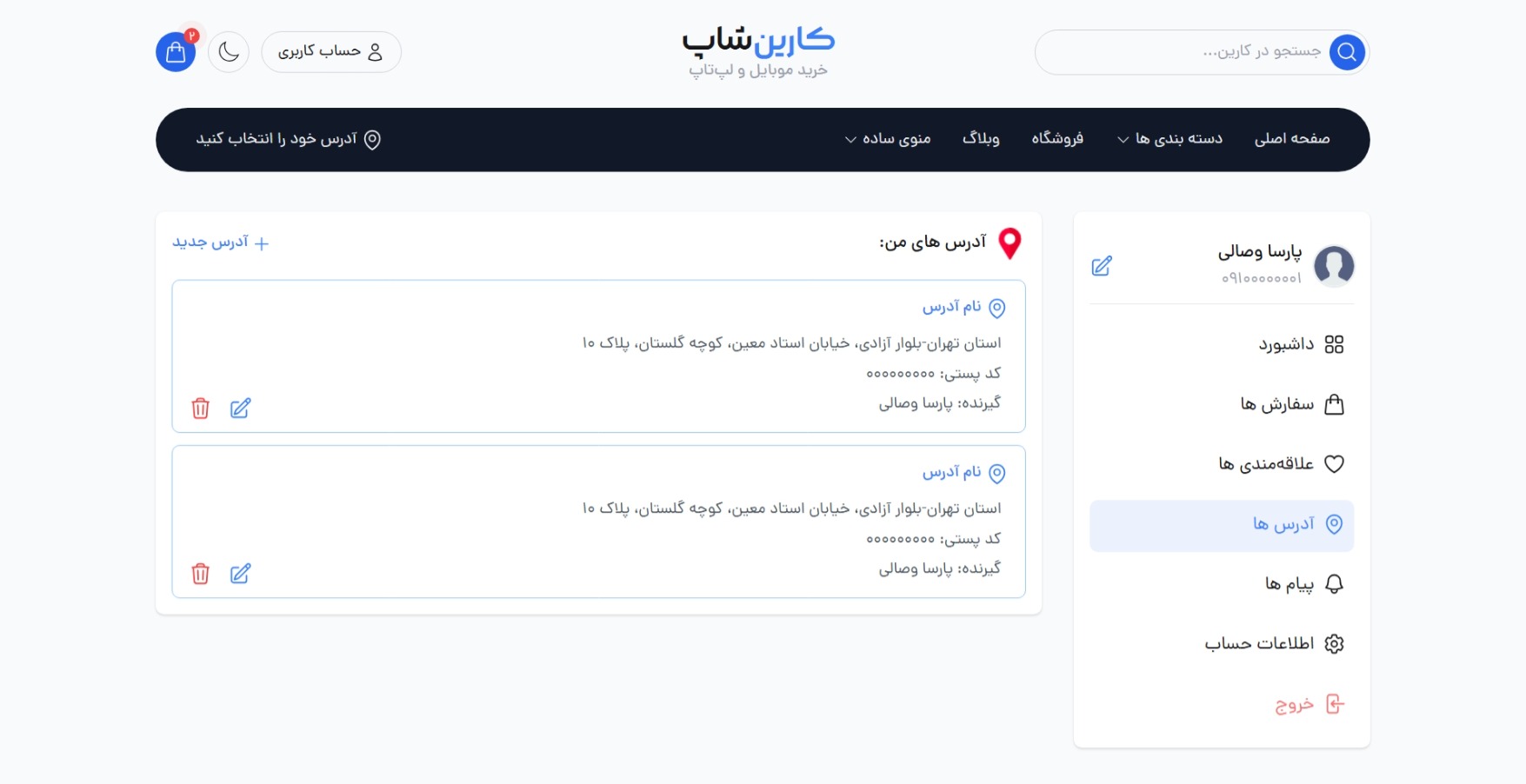Delete the second address card
The width and height of the screenshot is (1526, 784).
pos(201,574)
